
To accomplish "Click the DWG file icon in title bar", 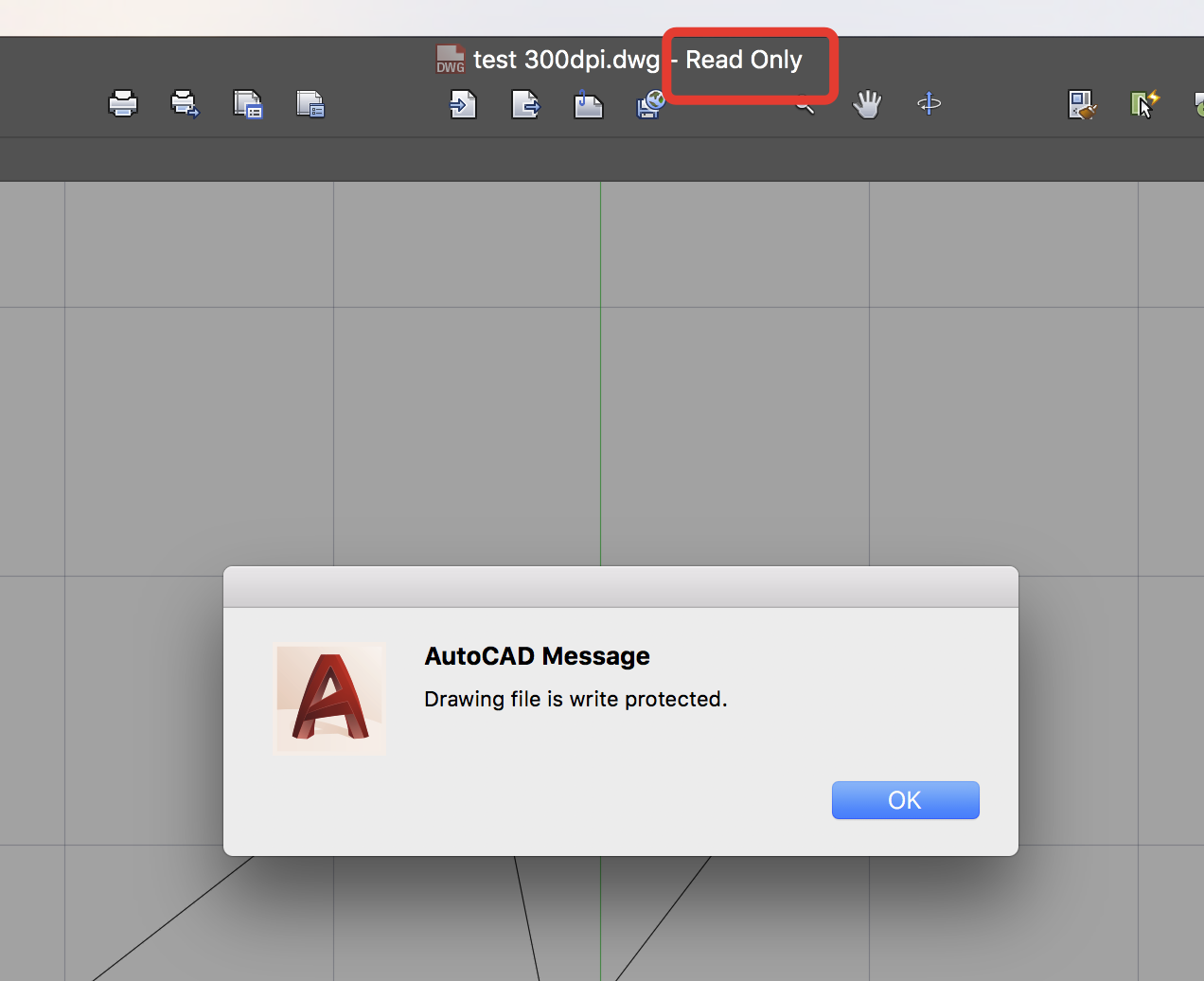I will (450, 60).
